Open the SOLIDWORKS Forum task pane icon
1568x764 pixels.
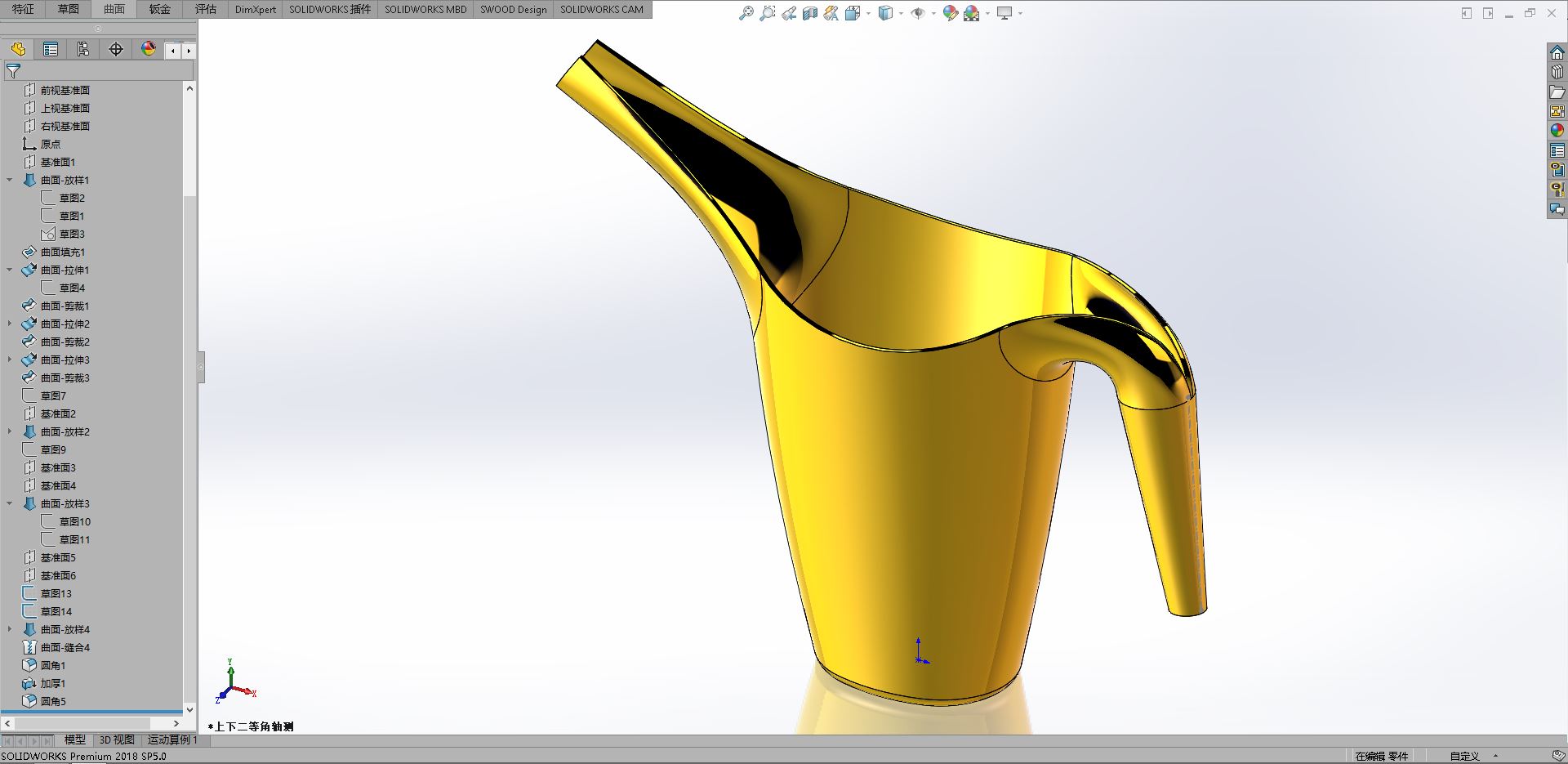1557,209
